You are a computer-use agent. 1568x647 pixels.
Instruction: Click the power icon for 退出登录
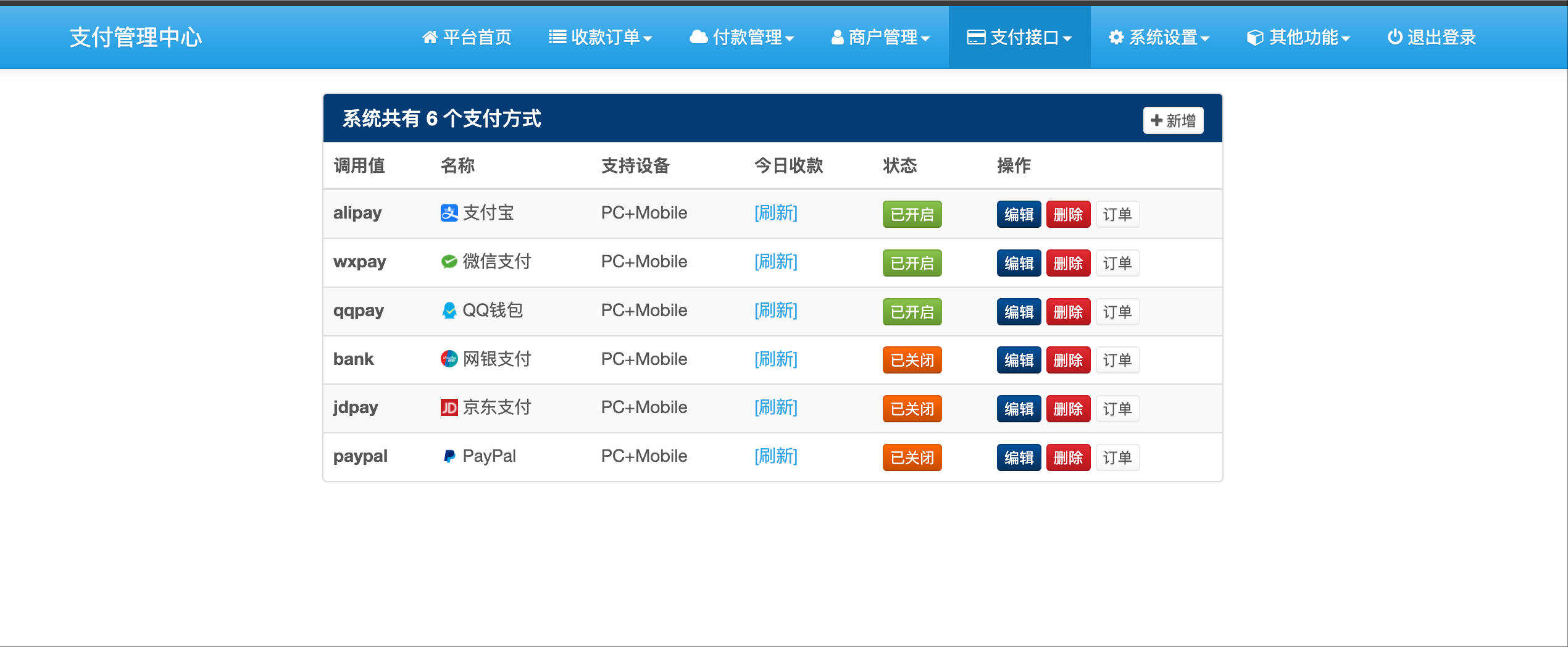tap(1394, 38)
